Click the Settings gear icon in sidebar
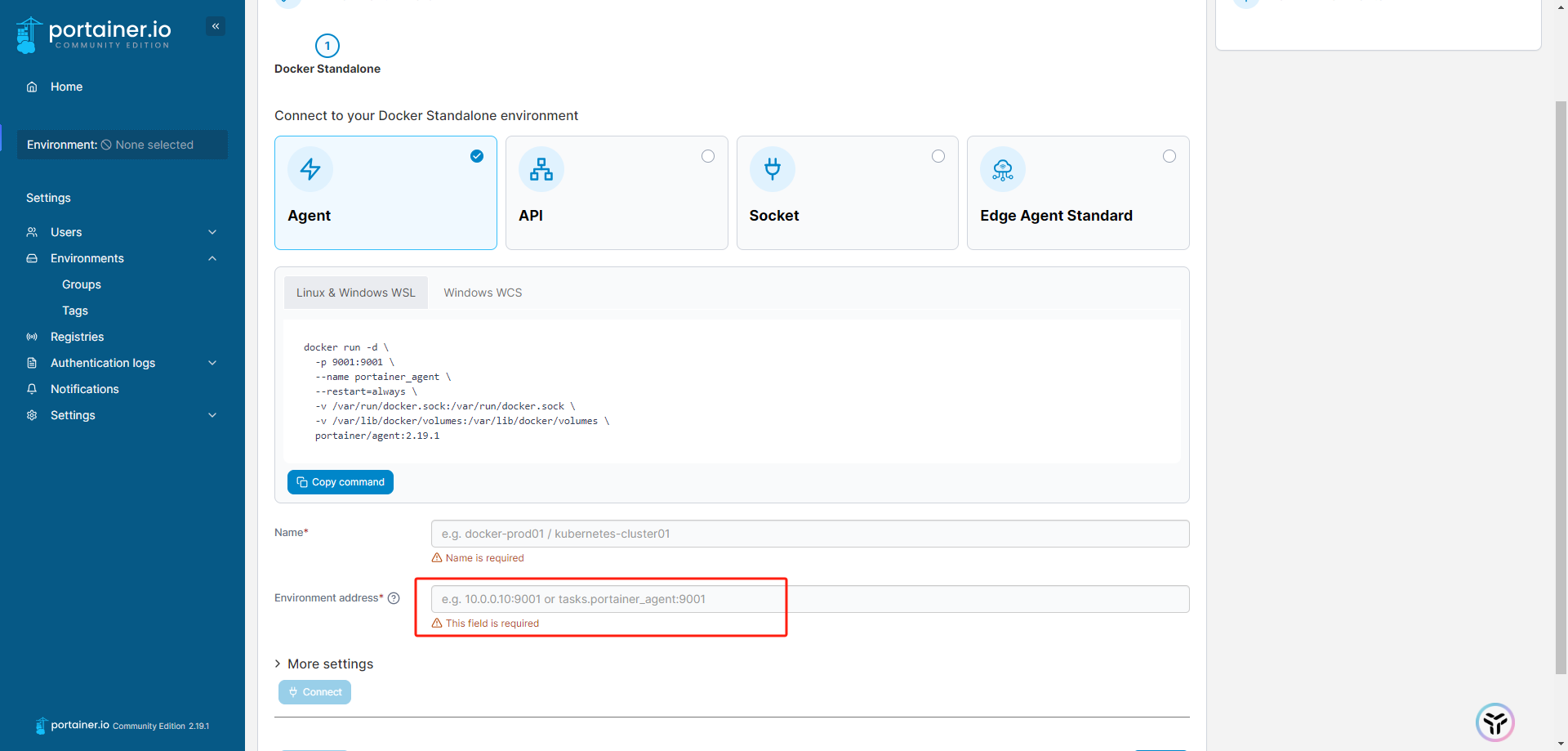 tap(32, 415)
